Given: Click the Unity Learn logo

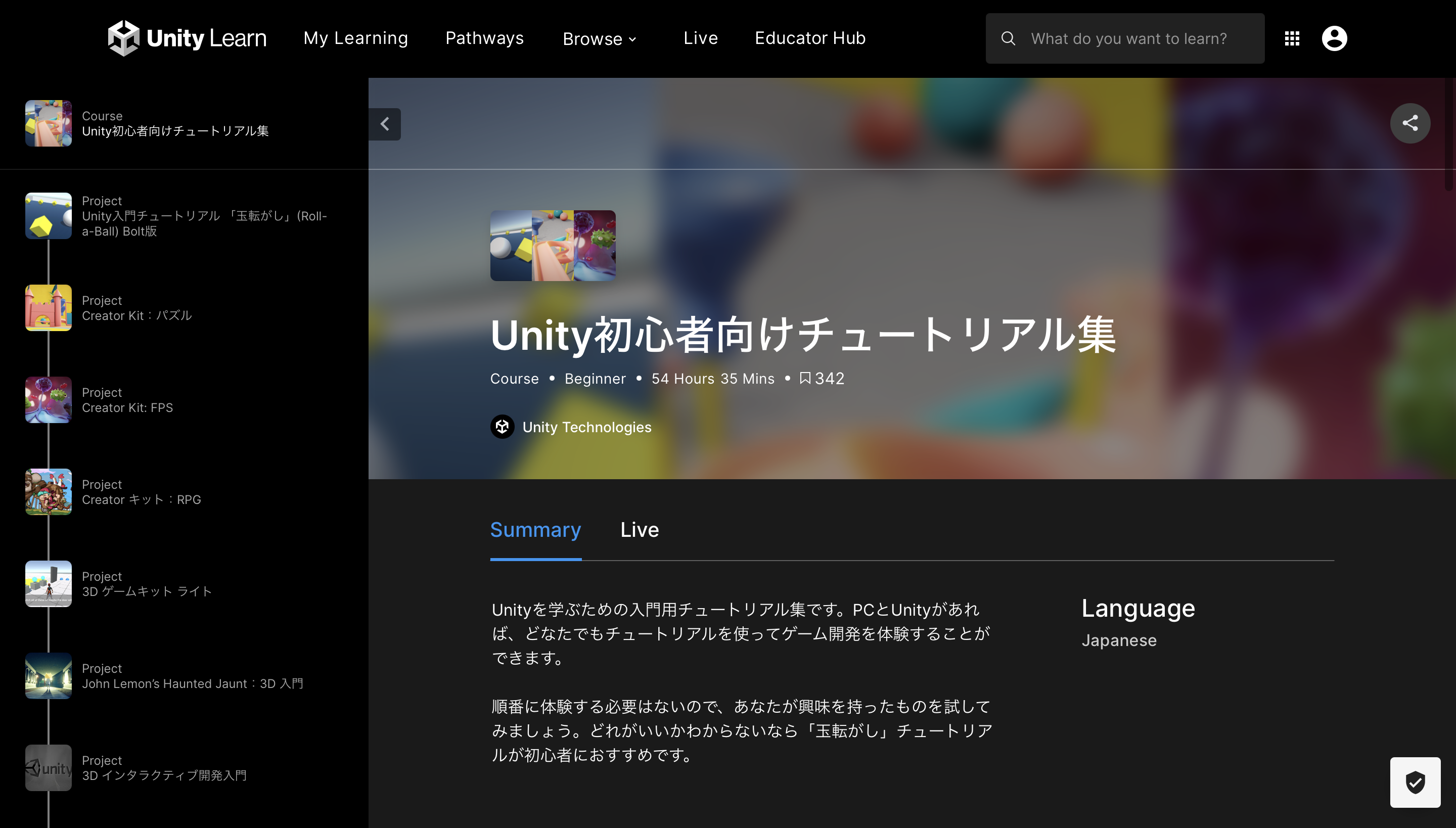Looking at the screenshot, I should 187,38.
